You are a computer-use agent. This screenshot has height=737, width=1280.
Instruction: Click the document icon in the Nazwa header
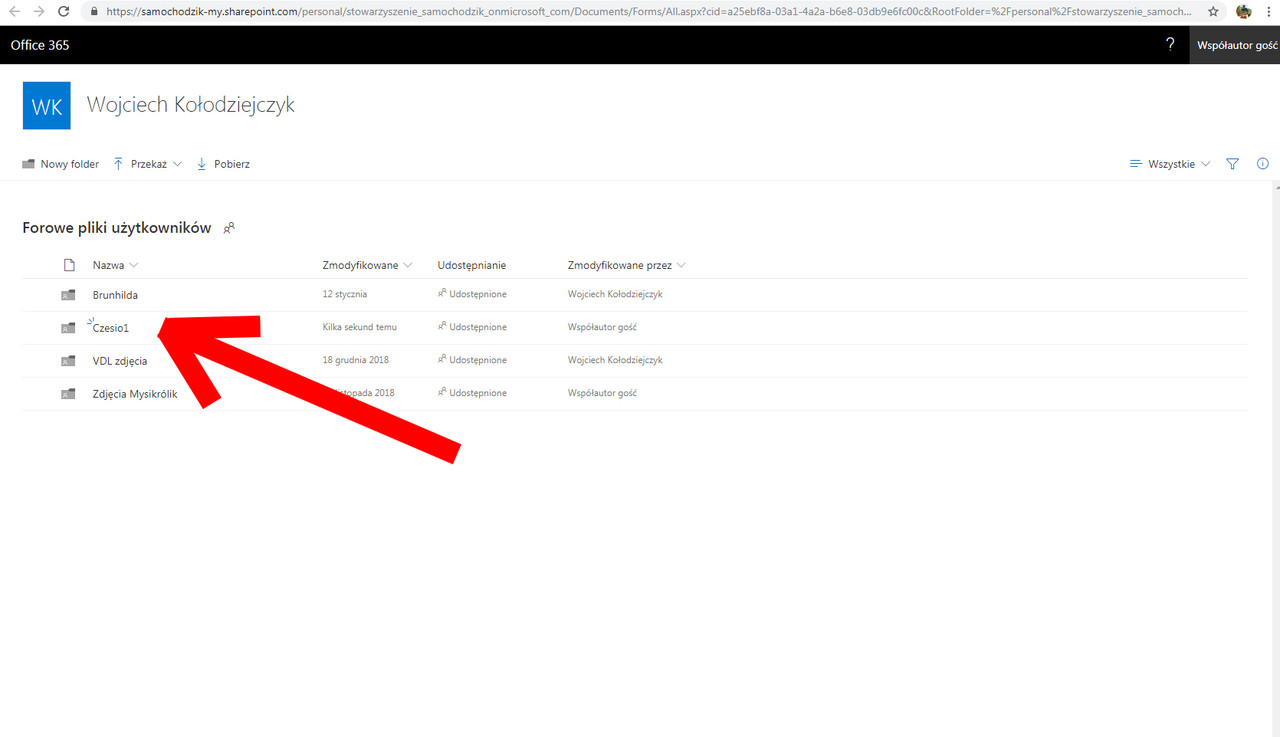click(x=69, y=264)
